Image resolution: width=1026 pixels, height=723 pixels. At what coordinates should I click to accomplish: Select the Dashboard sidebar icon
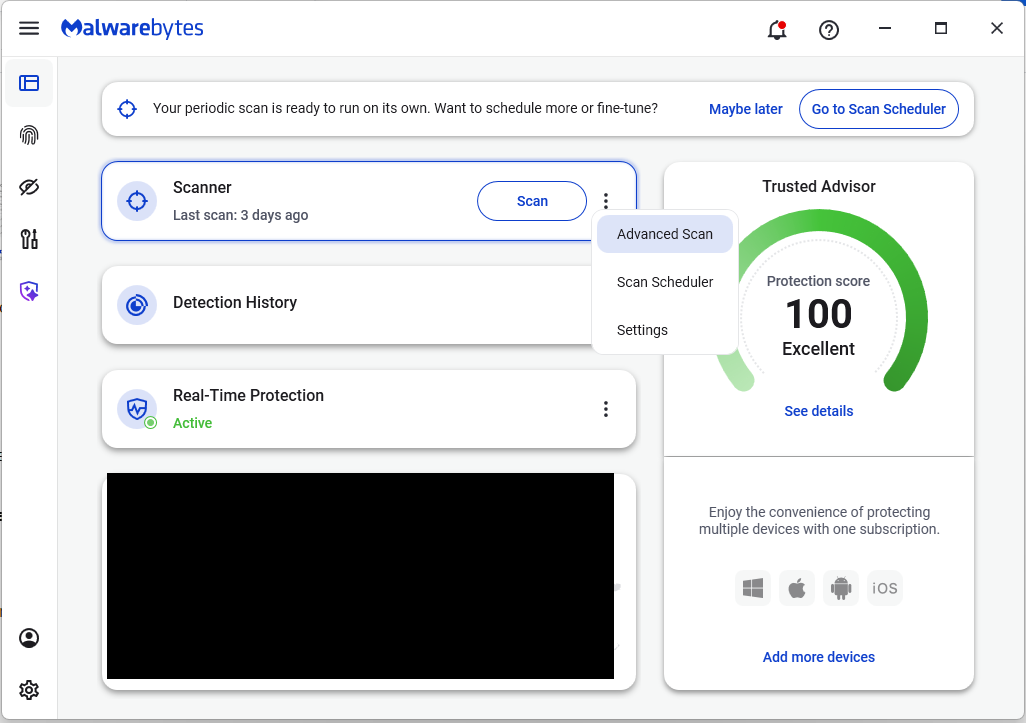(29, 83)
